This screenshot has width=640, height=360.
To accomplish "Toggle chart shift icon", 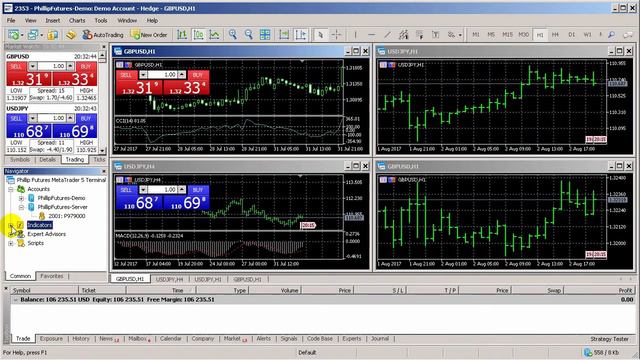I will click(x=300, y=35).
